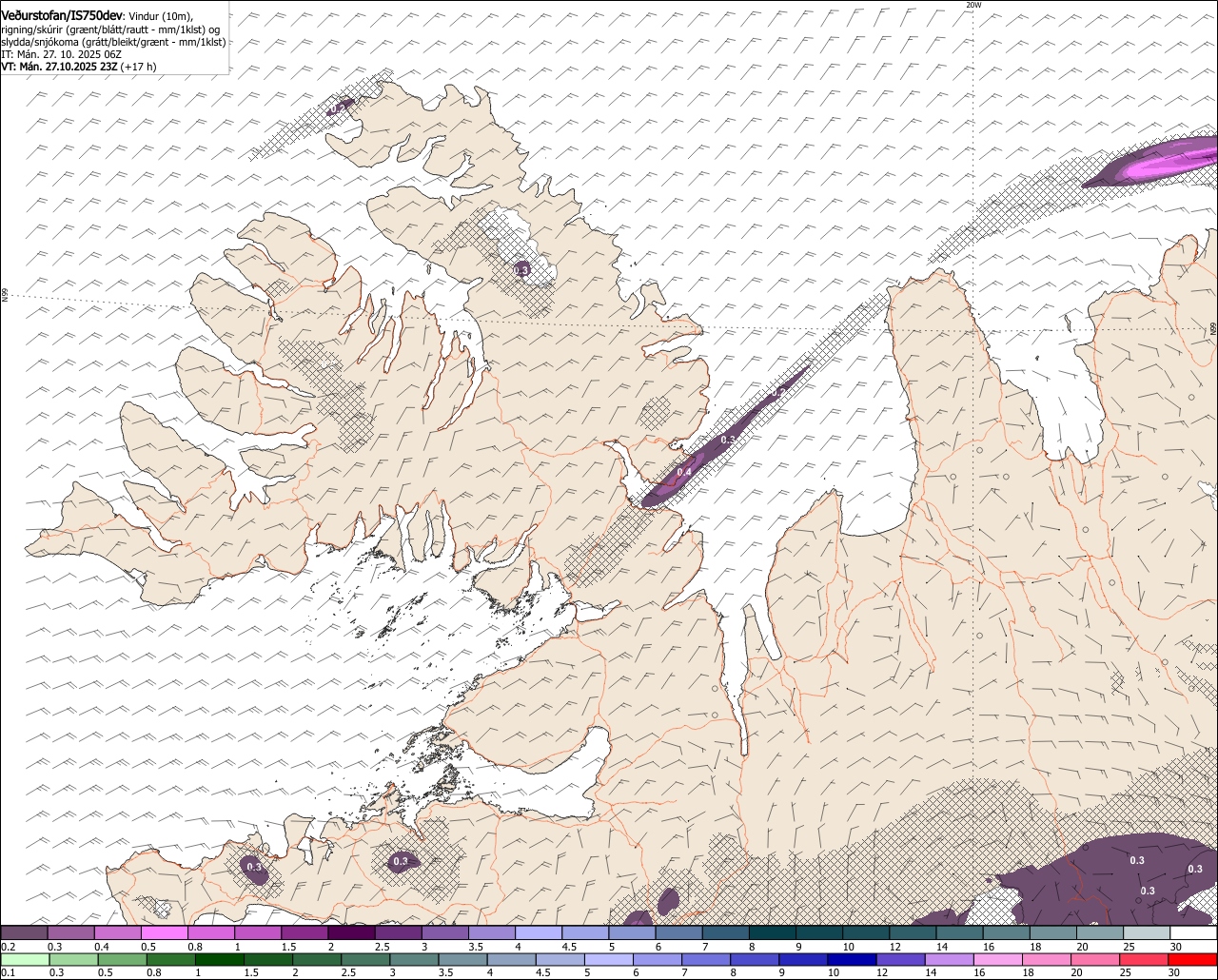Screen dimensions: 1218x980
Task: Choose the lavender lower swatch labeled 14
Action: pyautogui.click(x=950, y=960)
